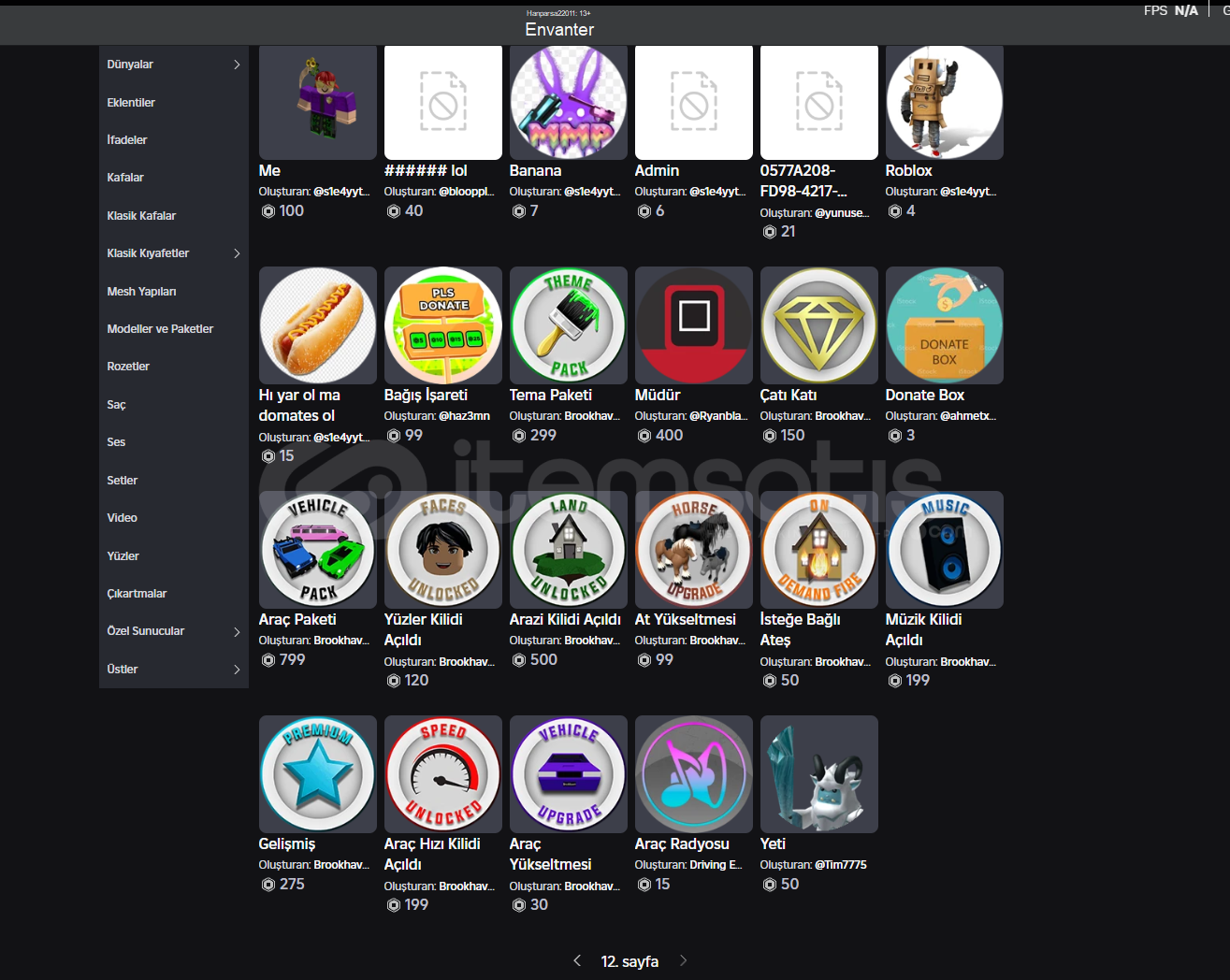Click the 400 price under Müdür

669,436
